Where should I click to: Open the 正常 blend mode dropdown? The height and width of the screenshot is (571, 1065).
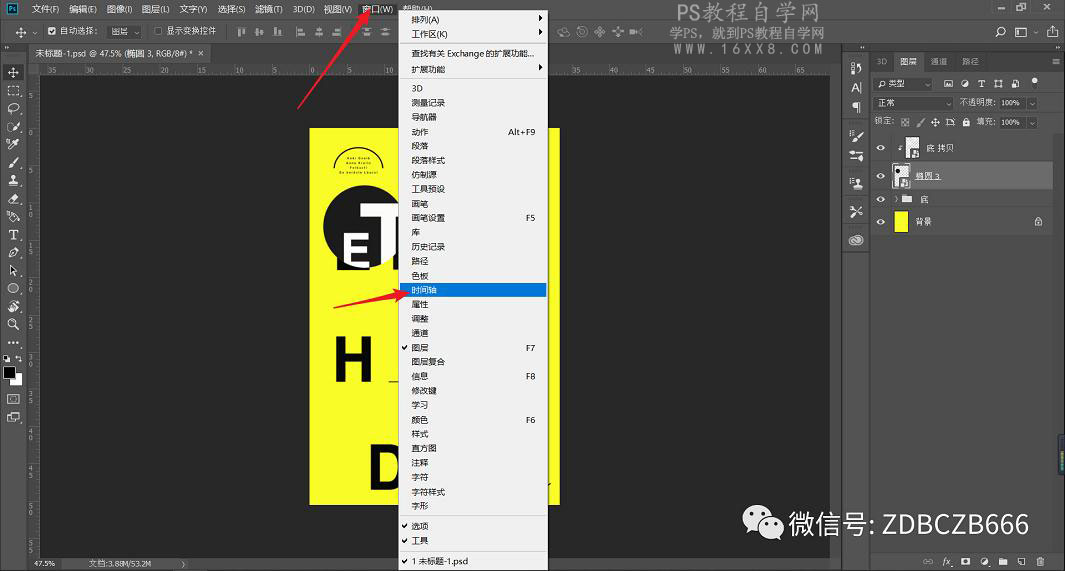pyautogui.click(x=914, y=103)
